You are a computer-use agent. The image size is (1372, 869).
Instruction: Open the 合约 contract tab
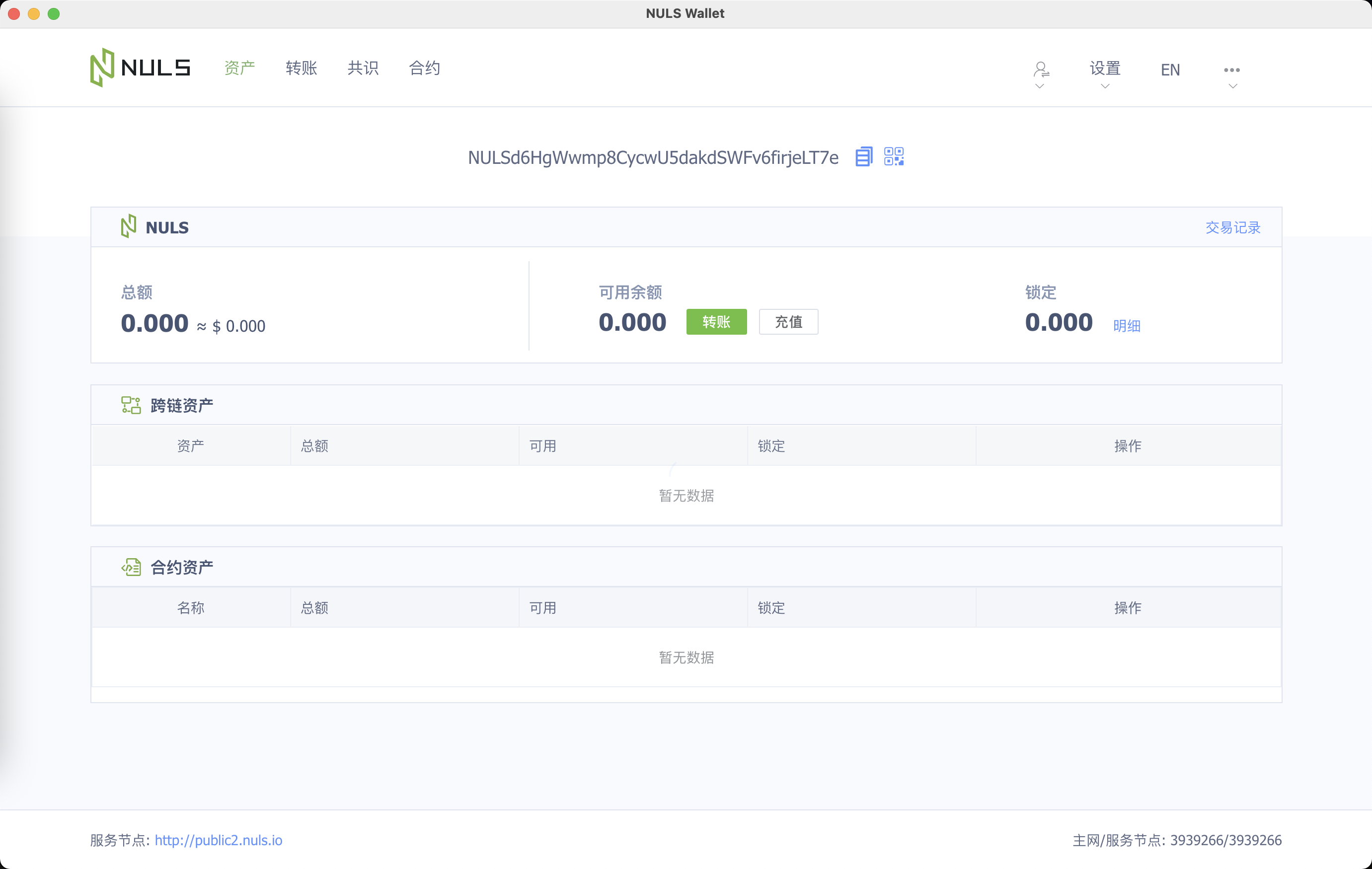pos(424,68)
